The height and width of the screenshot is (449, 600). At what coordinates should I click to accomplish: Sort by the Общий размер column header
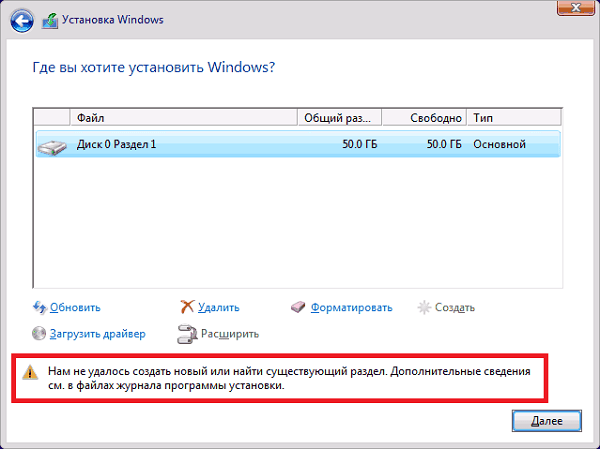[340, 118]
